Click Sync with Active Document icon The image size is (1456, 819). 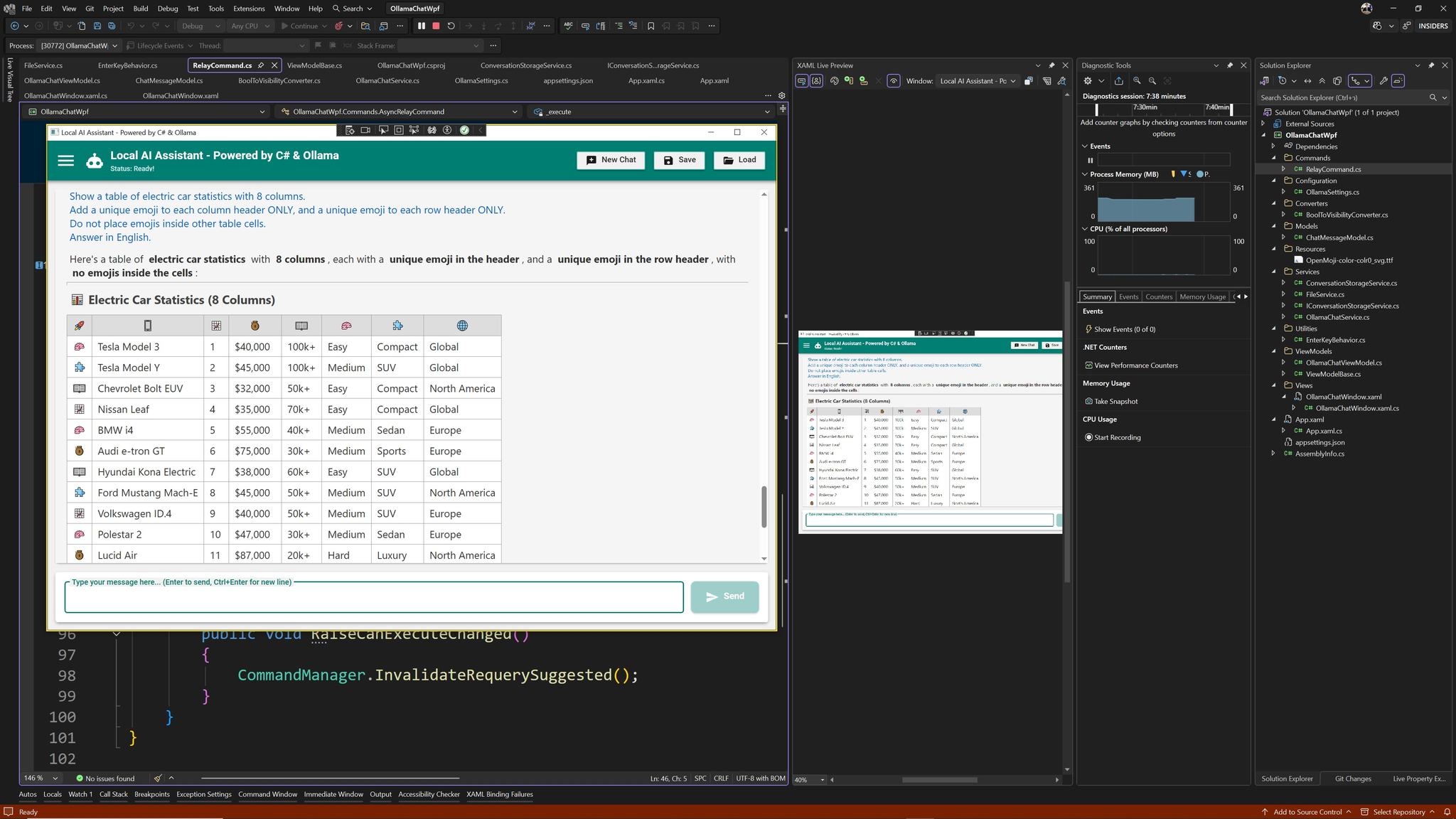point(1307,81)
